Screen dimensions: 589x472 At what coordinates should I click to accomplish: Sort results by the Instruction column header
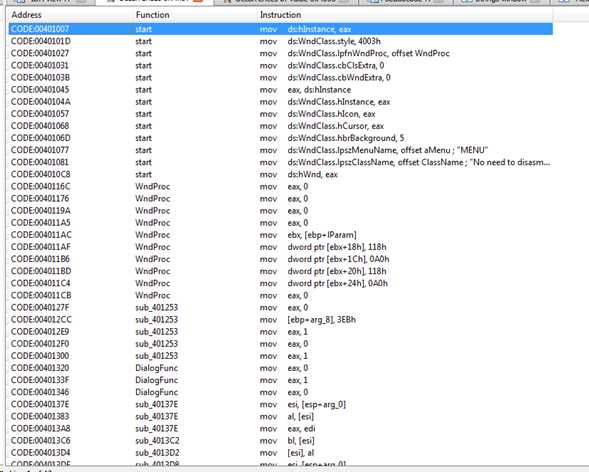[280, 15]
